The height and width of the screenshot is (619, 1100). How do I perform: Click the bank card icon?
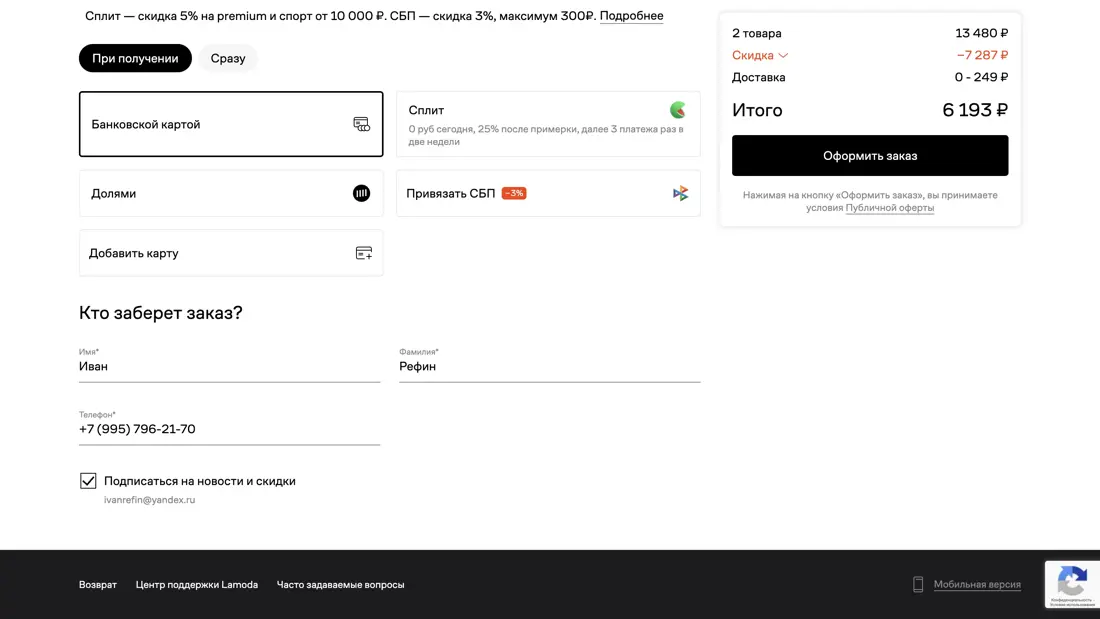click(361, 125)
